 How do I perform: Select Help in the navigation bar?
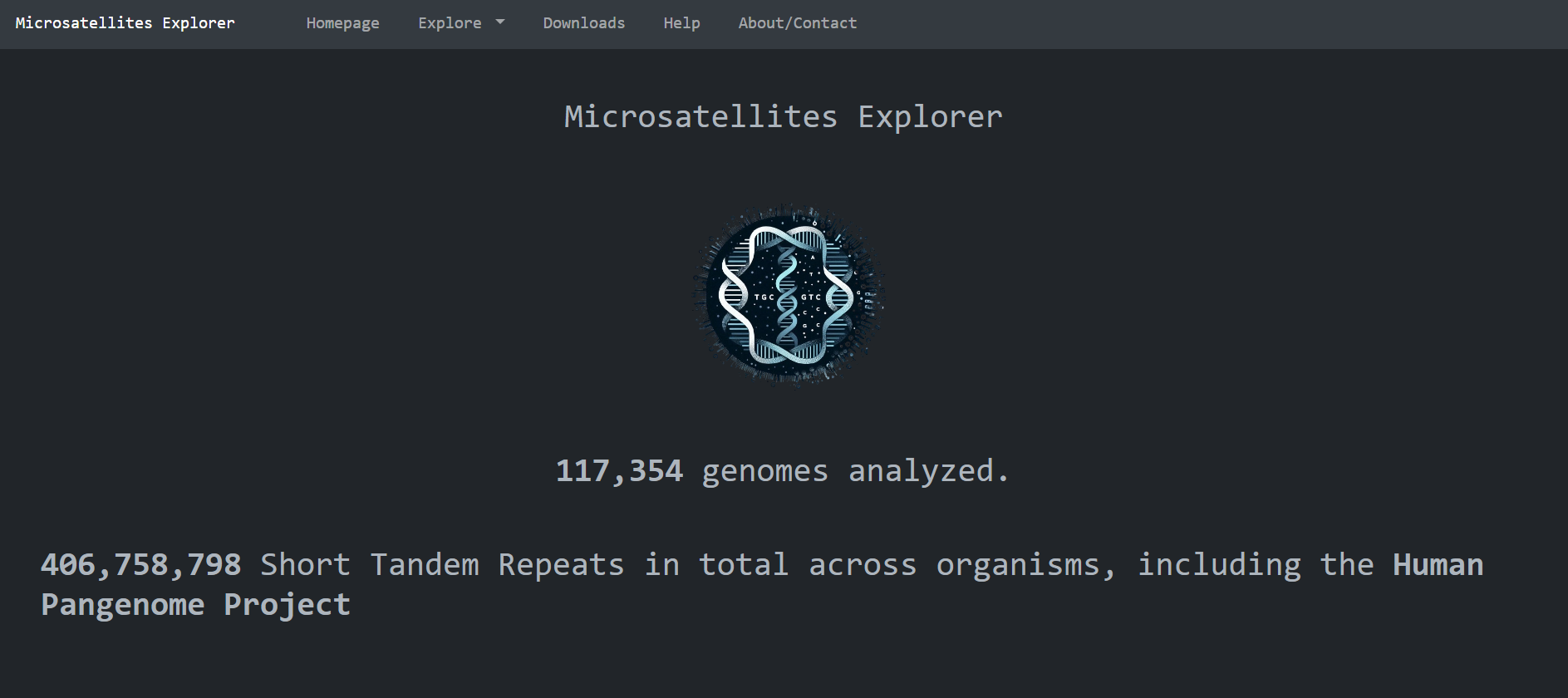(x=681, y=23)
